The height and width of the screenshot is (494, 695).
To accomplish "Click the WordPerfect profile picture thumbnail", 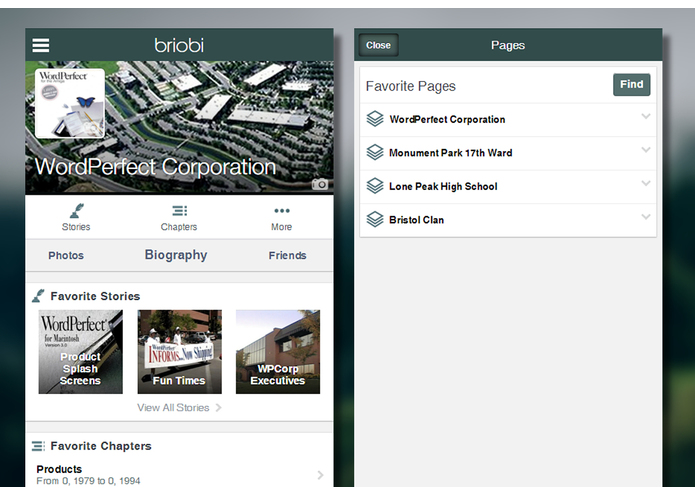I will [70, 103].
